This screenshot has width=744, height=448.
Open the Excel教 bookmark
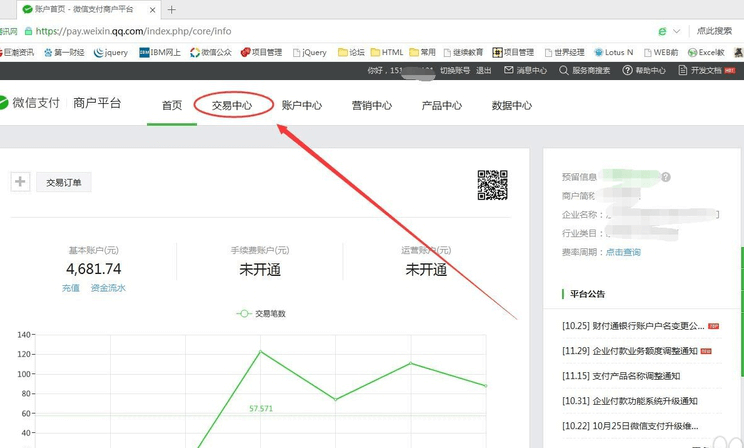pyautogui.click(x=706, y=52)
